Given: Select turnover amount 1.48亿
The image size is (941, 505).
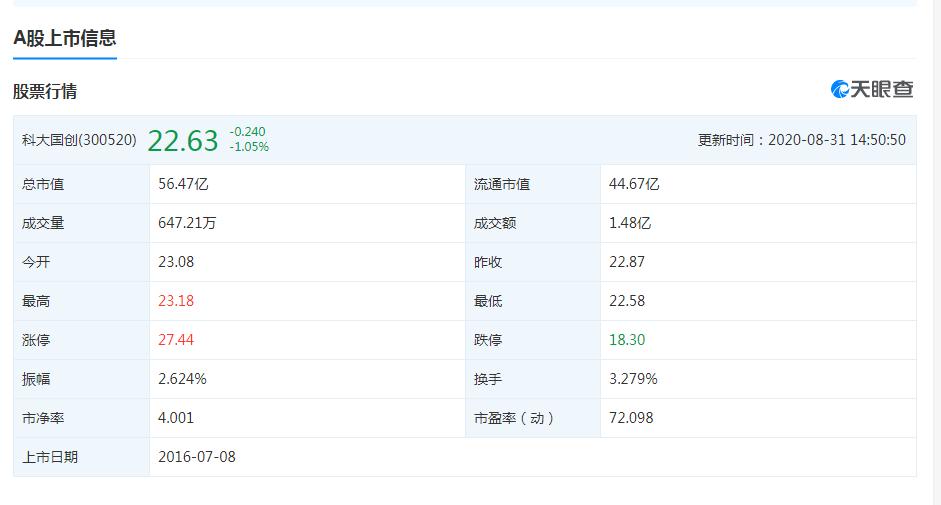Looking at the screenshot, I should coord(630,223).
